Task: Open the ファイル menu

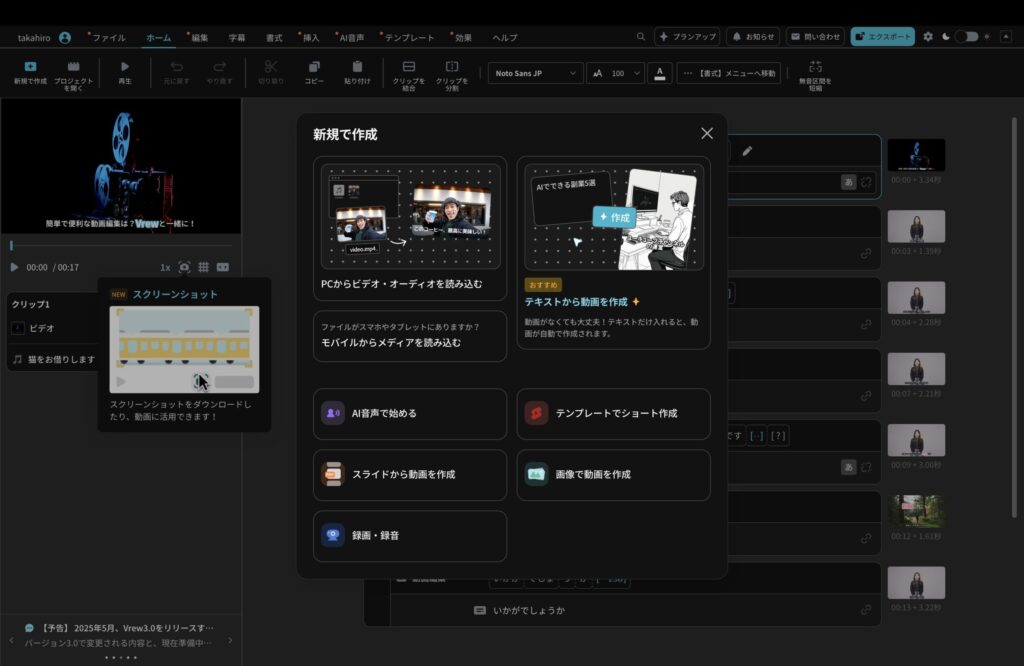Action: (108, 38)
